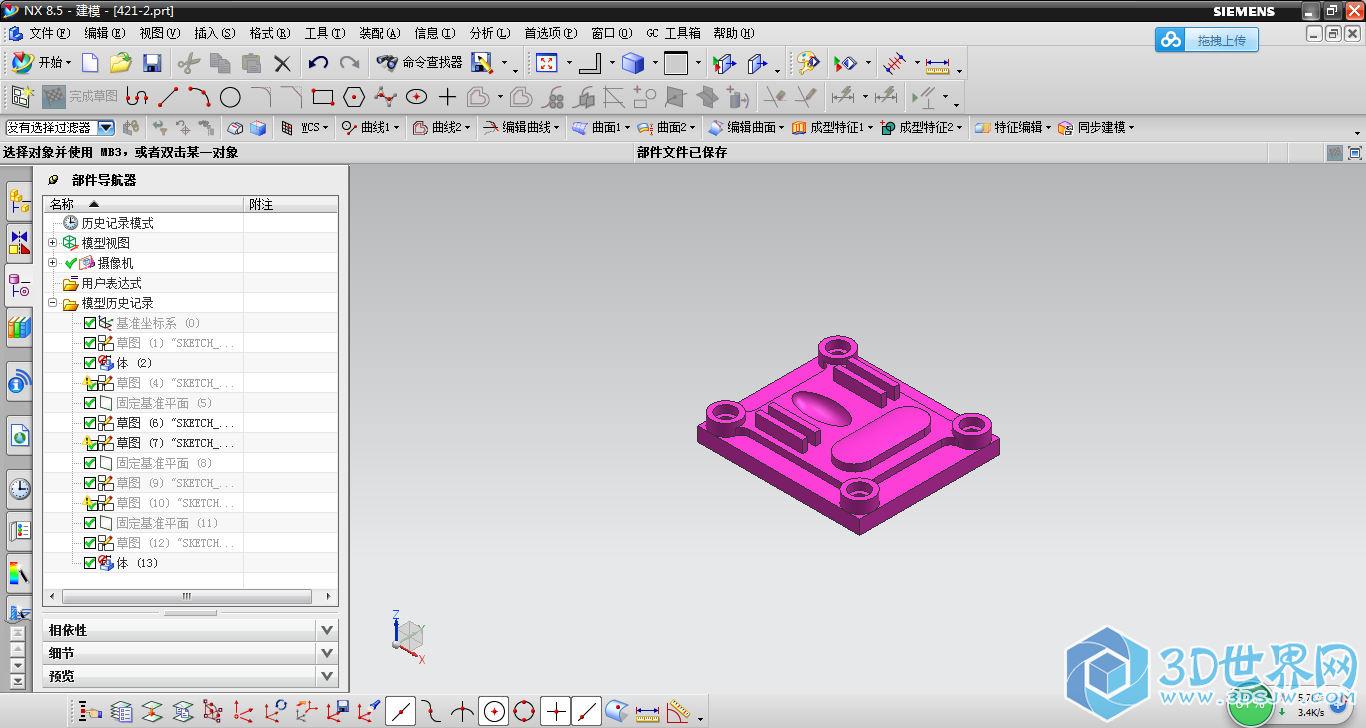Toggle the 草图 (9) SKETCH checkbox
1366x728 pixels.
pos(90,483)
